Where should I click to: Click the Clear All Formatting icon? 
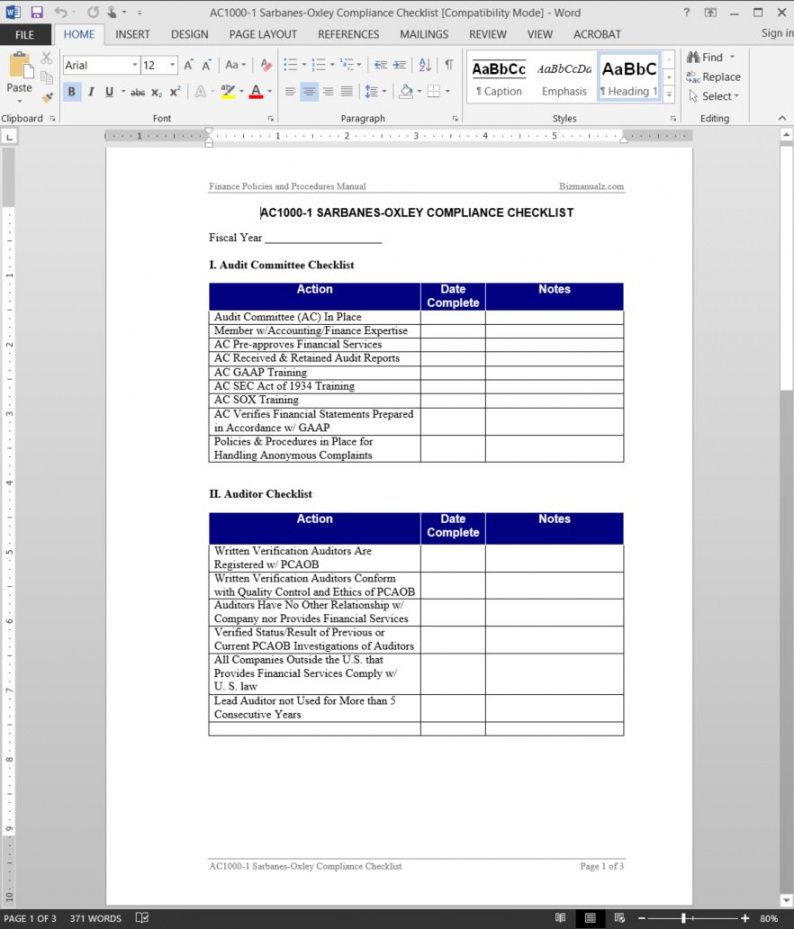click(266, 65)
